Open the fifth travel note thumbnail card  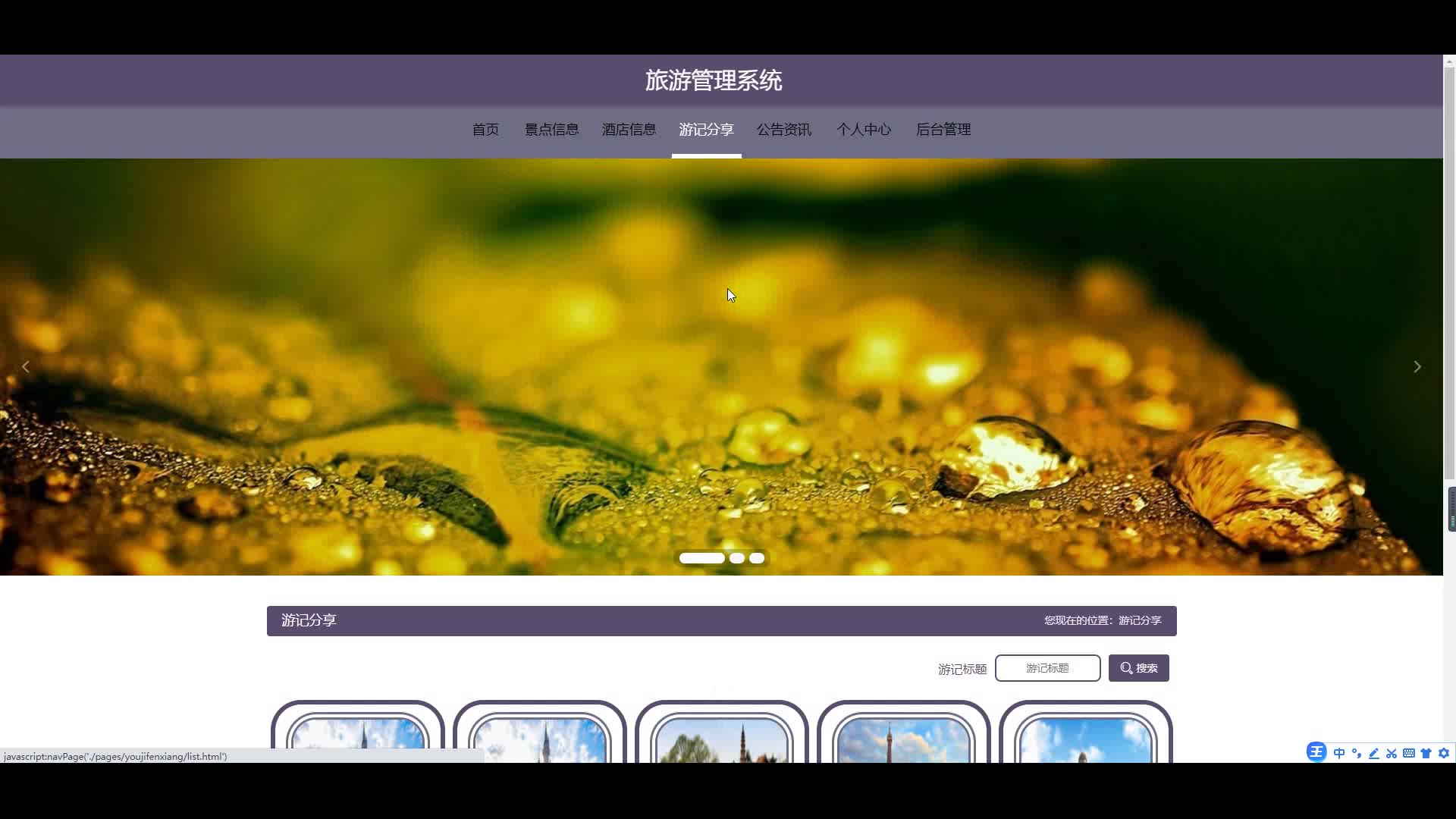point(1086,733)
